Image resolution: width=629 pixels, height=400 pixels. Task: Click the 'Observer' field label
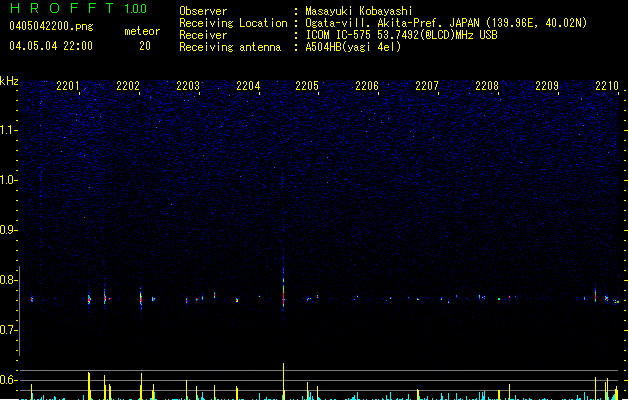coord(203,11)
